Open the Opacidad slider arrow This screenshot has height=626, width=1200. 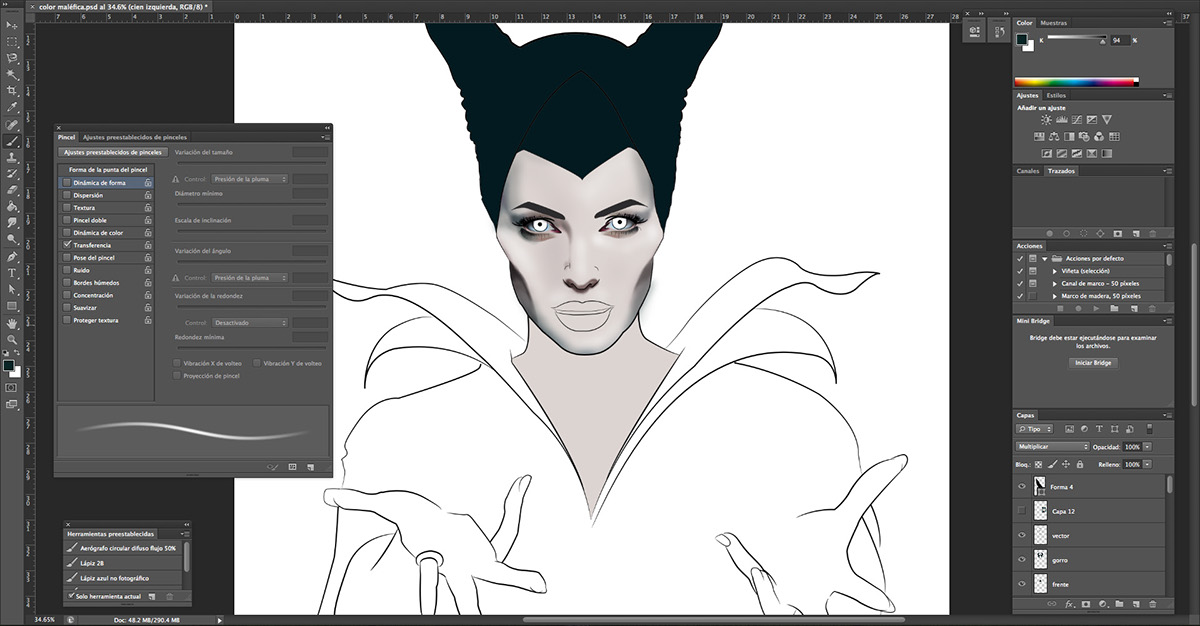(x=1147, y=447)
